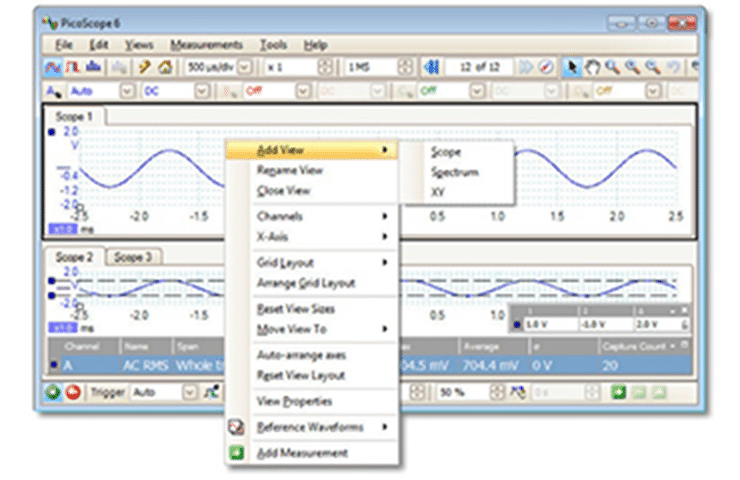Screen dimensions: 740x480
Task: Switch to the Scope 3 tab
Action: pyautogui.click(x=133, y=257)
